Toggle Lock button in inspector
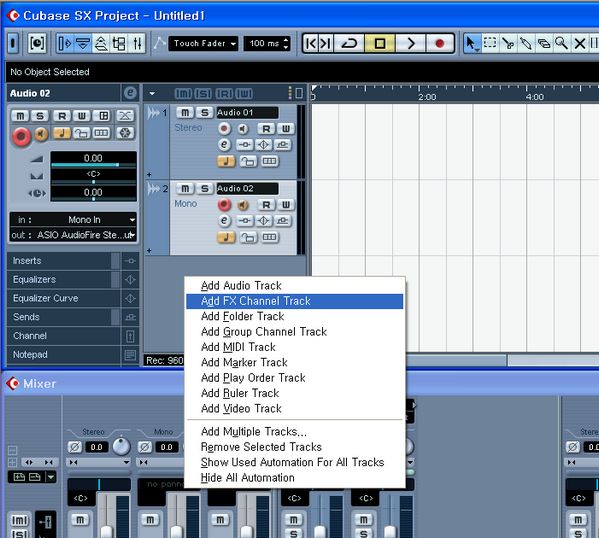This screenshot has width=599, height=538. click(82, 133)
